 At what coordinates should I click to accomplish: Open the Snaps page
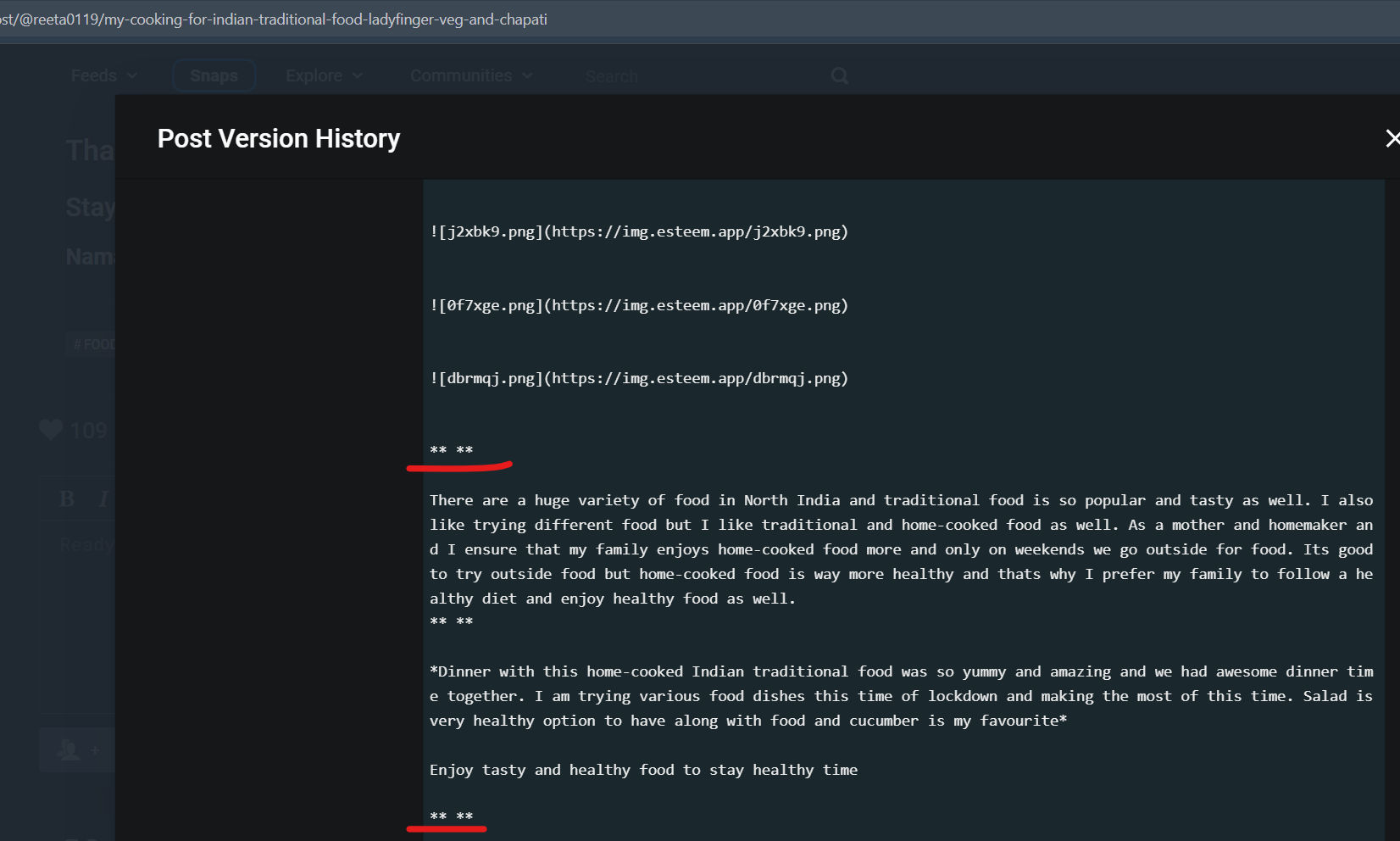214,75
